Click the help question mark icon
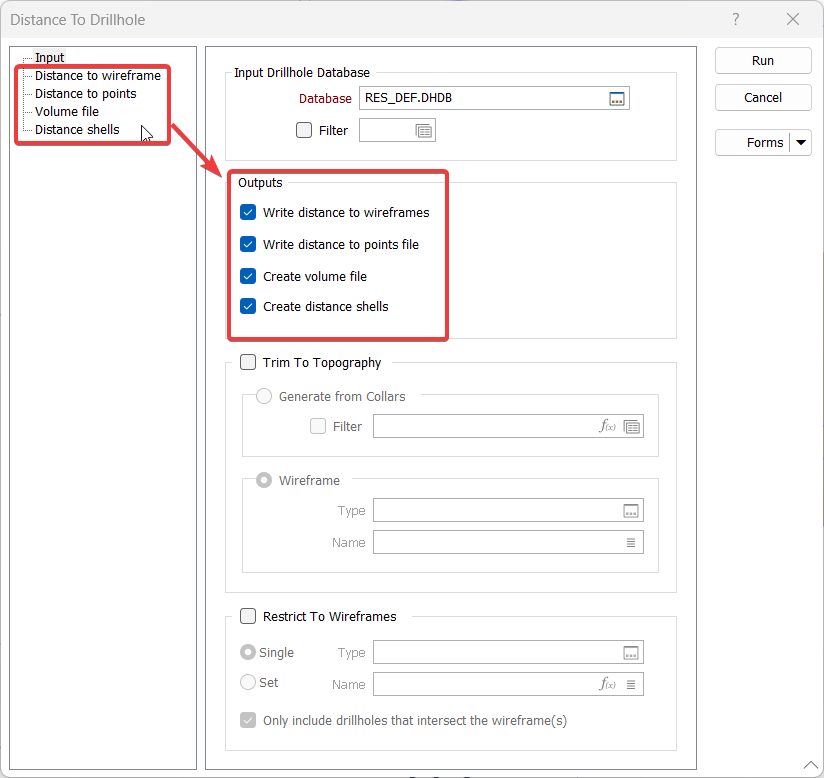The image size is (824, 778). click(x=735, y=19)
